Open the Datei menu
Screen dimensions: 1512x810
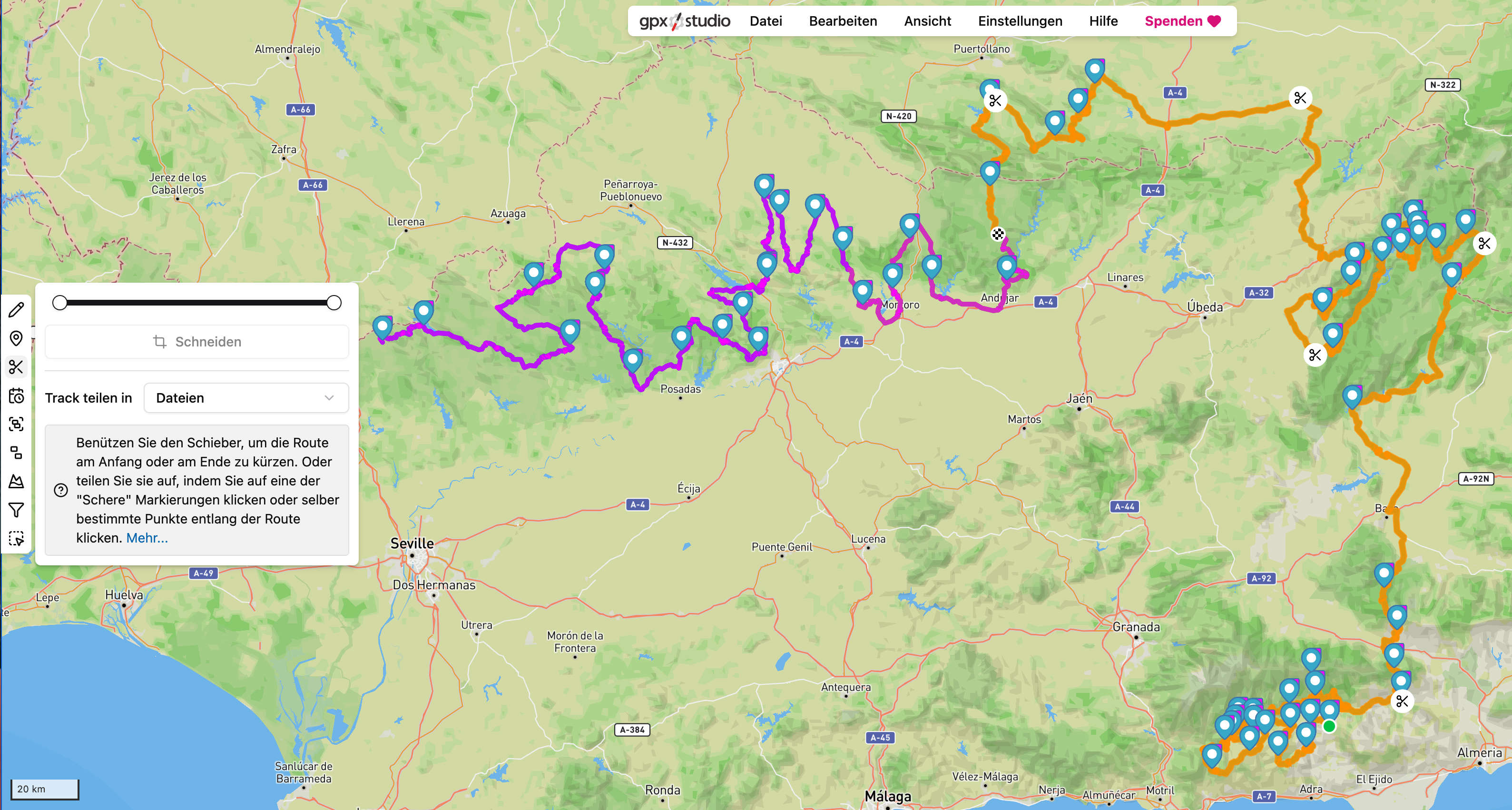pos(766,21)
